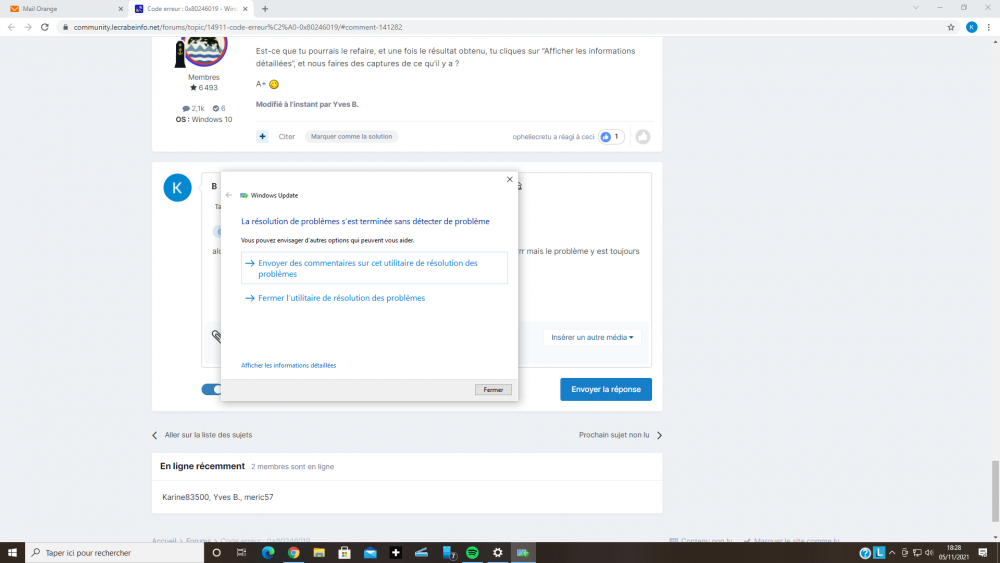Bookmark this page with star icon
The image size is (1000, 563).
pyautogui.click(x=951, y=27)
